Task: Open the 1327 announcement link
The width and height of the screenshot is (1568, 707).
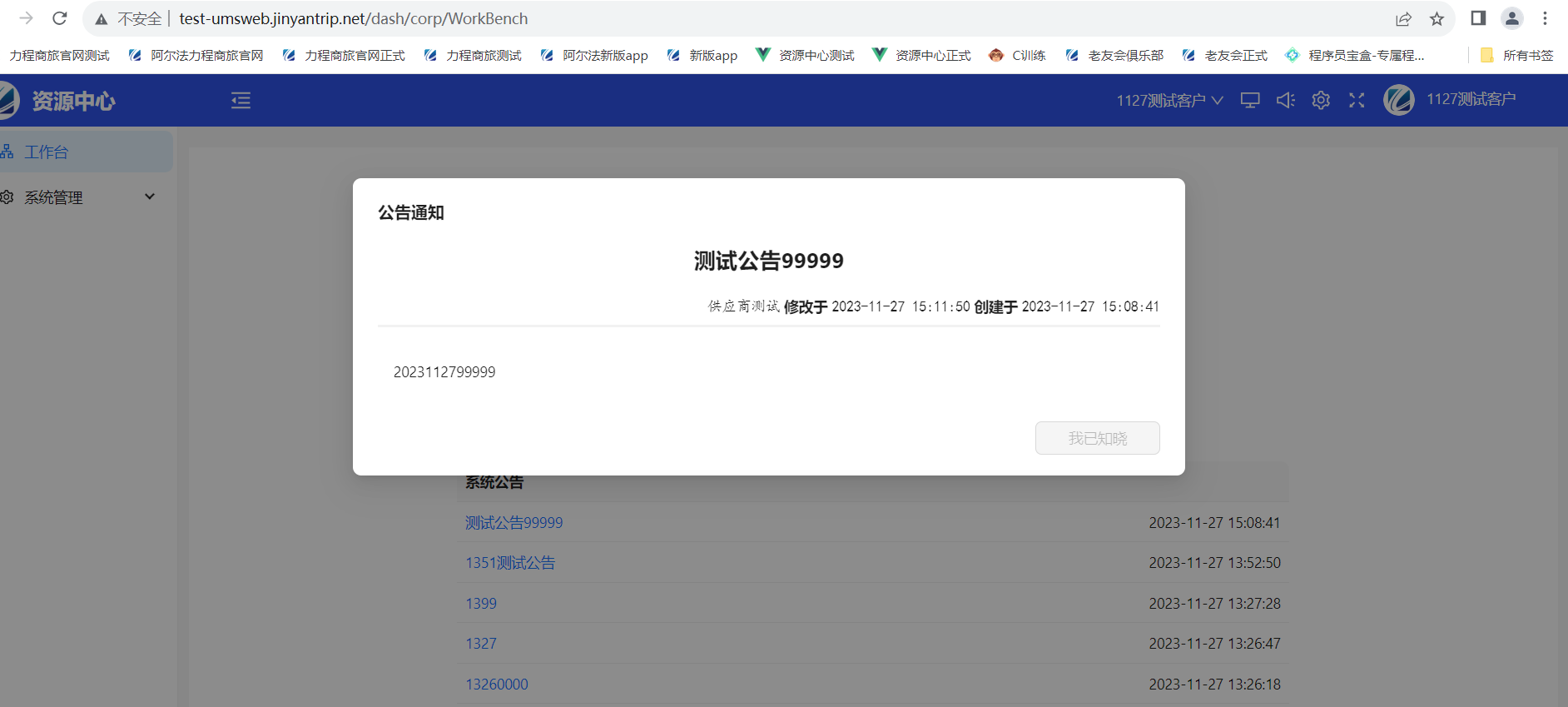Action: (481, 644)
